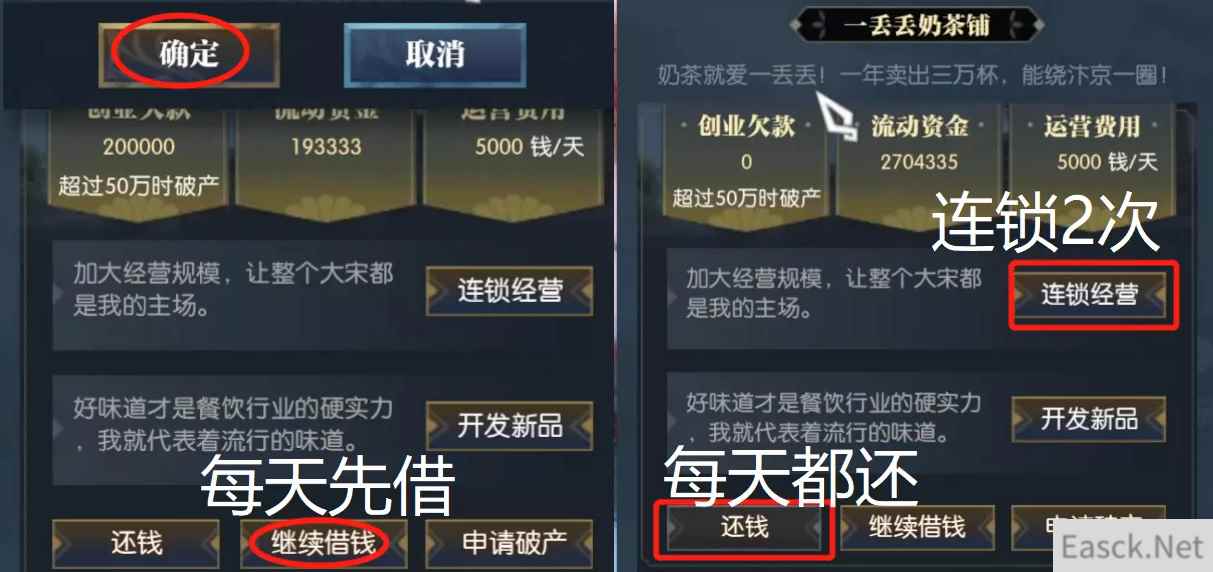
Task: Choose 还钱 beside the red-circled 继续借钱
Action: coord(136,543)
